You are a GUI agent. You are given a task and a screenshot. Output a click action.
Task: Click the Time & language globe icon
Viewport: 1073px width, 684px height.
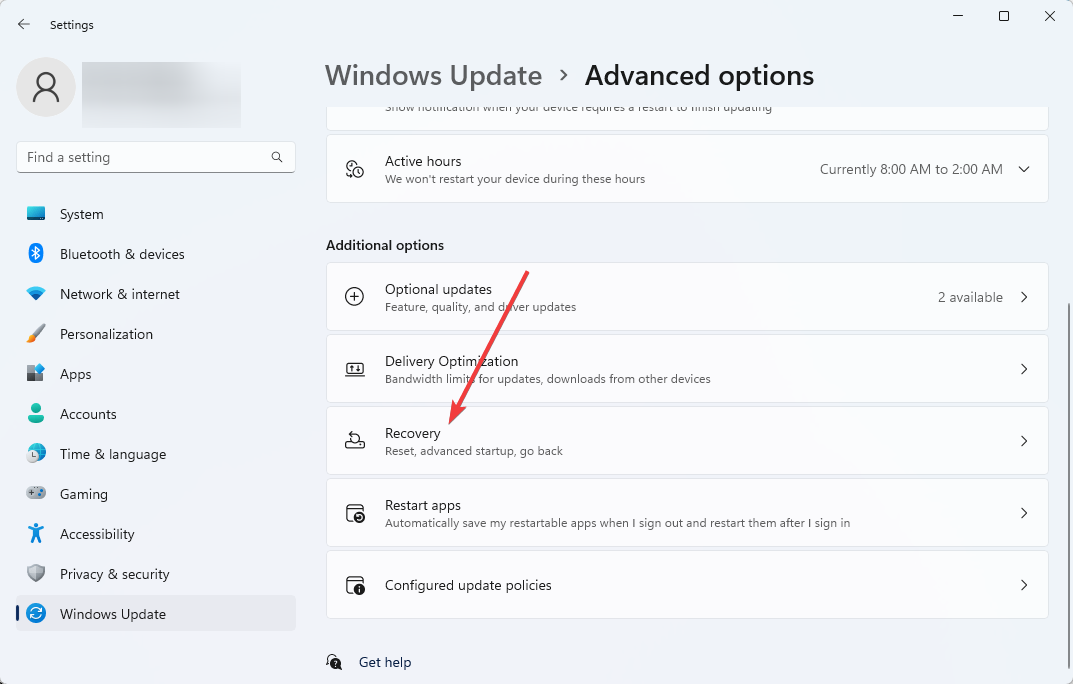(36, 453)
